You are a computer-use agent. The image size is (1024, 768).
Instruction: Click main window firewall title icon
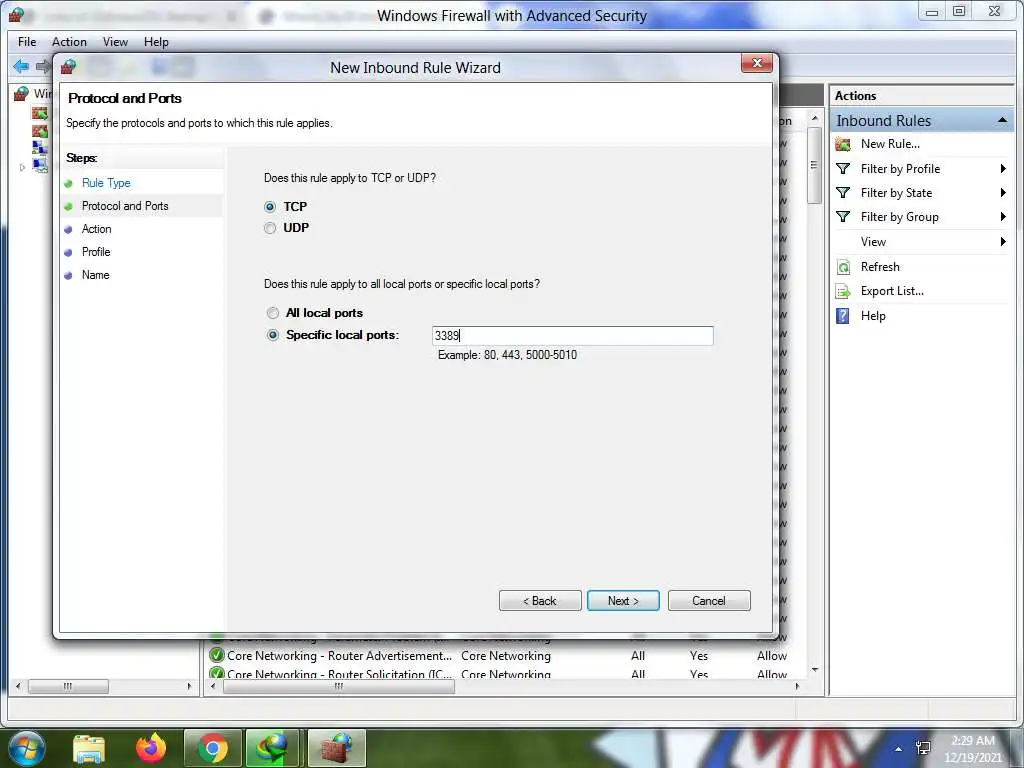coord(16,14)
